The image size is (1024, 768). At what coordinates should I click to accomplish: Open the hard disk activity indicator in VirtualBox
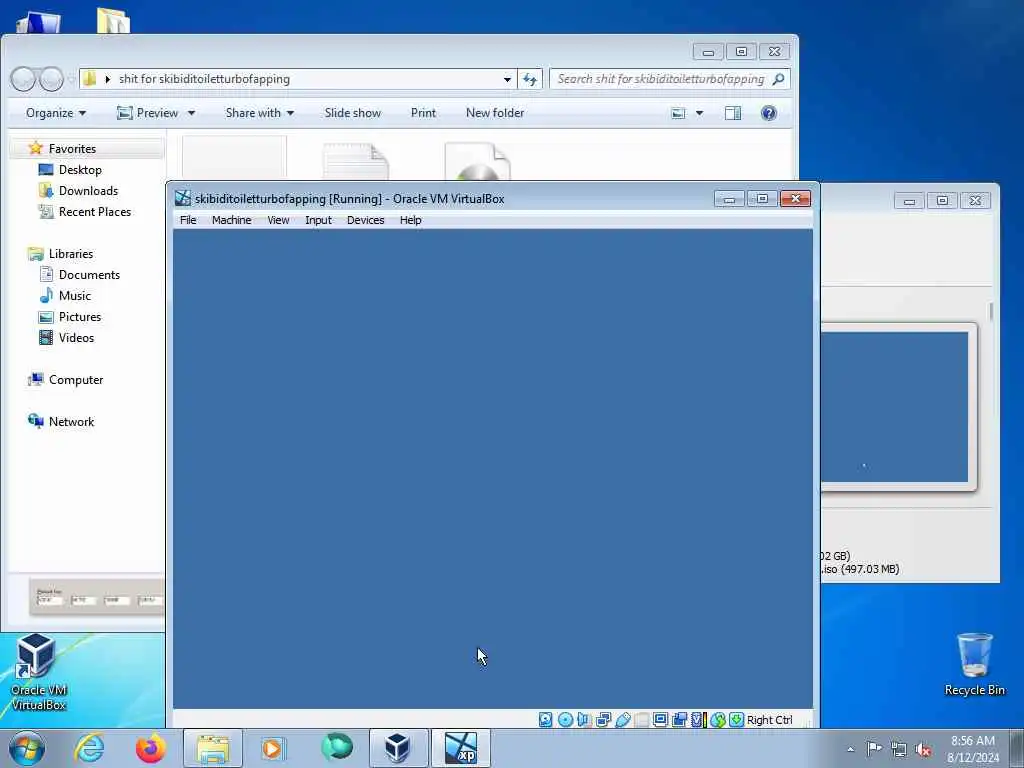click(x=545, y=720)
